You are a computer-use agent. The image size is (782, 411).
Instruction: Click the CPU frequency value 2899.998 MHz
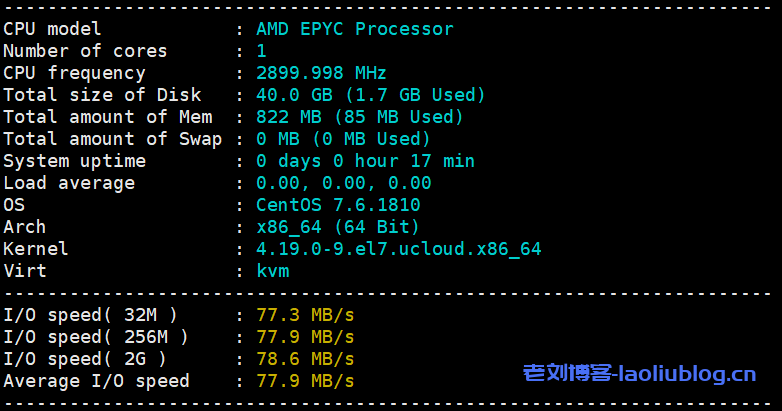[321, 73]
